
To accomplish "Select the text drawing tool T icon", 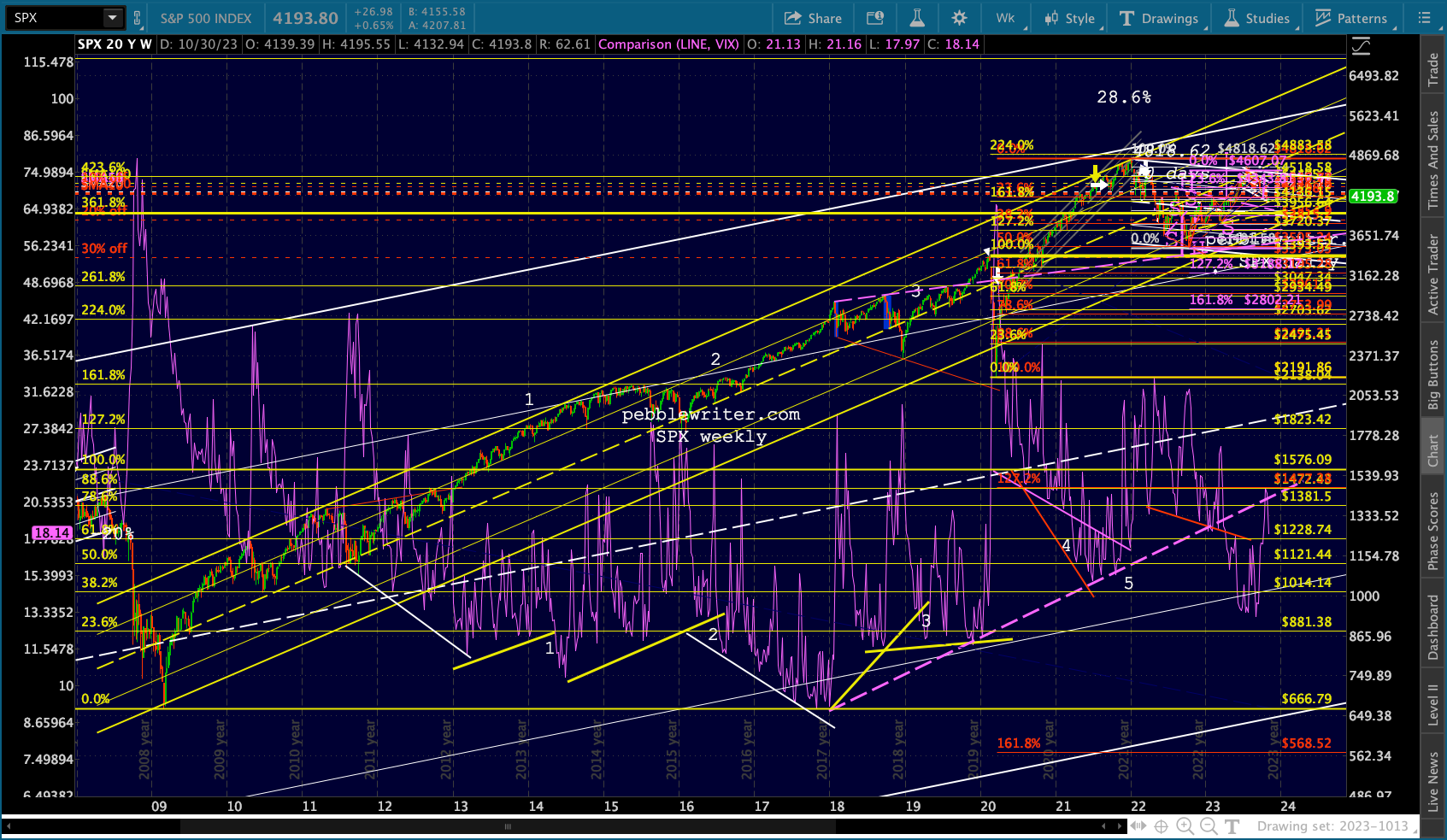I will (x=1232, y=825).
